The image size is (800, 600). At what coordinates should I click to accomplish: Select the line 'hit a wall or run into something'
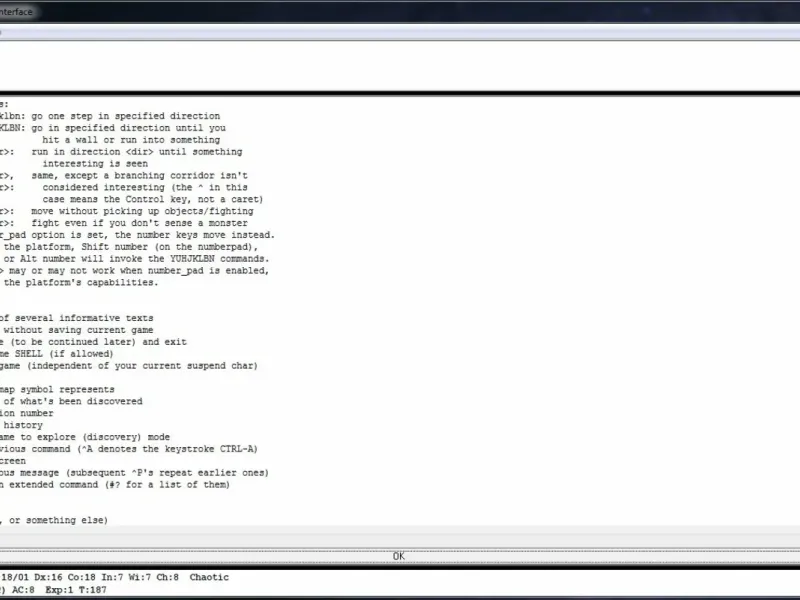pyautogui.click(x=131, y=140)
